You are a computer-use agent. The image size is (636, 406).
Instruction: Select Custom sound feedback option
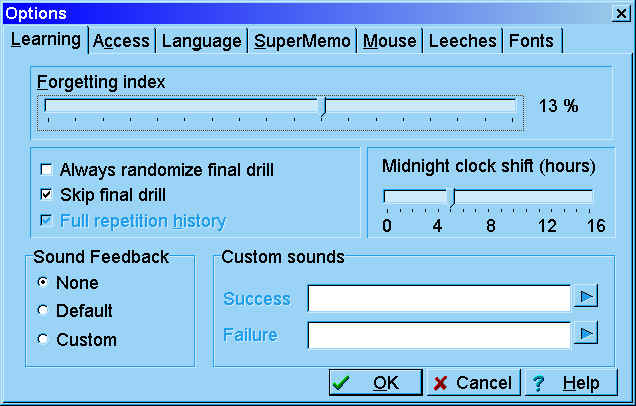43,339
